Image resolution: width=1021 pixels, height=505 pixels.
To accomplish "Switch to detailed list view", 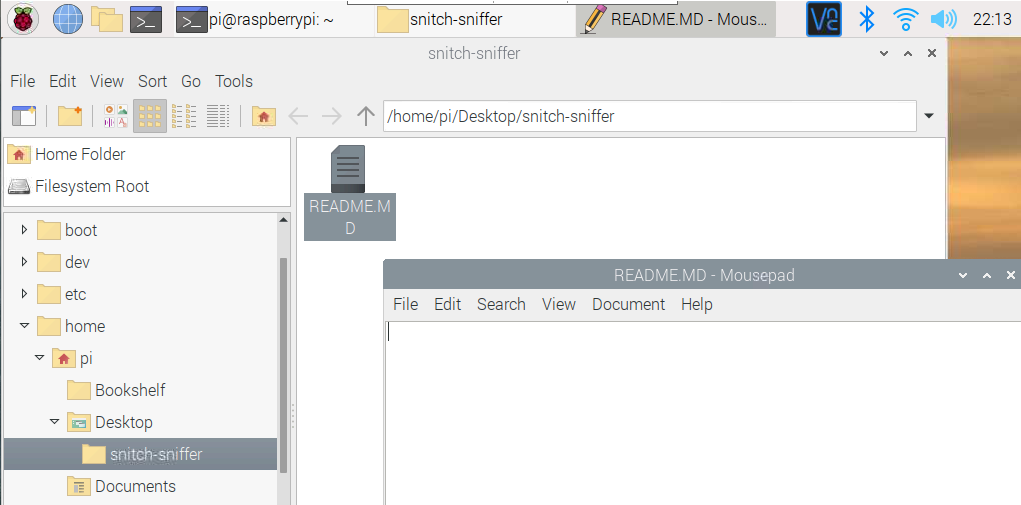I will click(x=218, y=116).
